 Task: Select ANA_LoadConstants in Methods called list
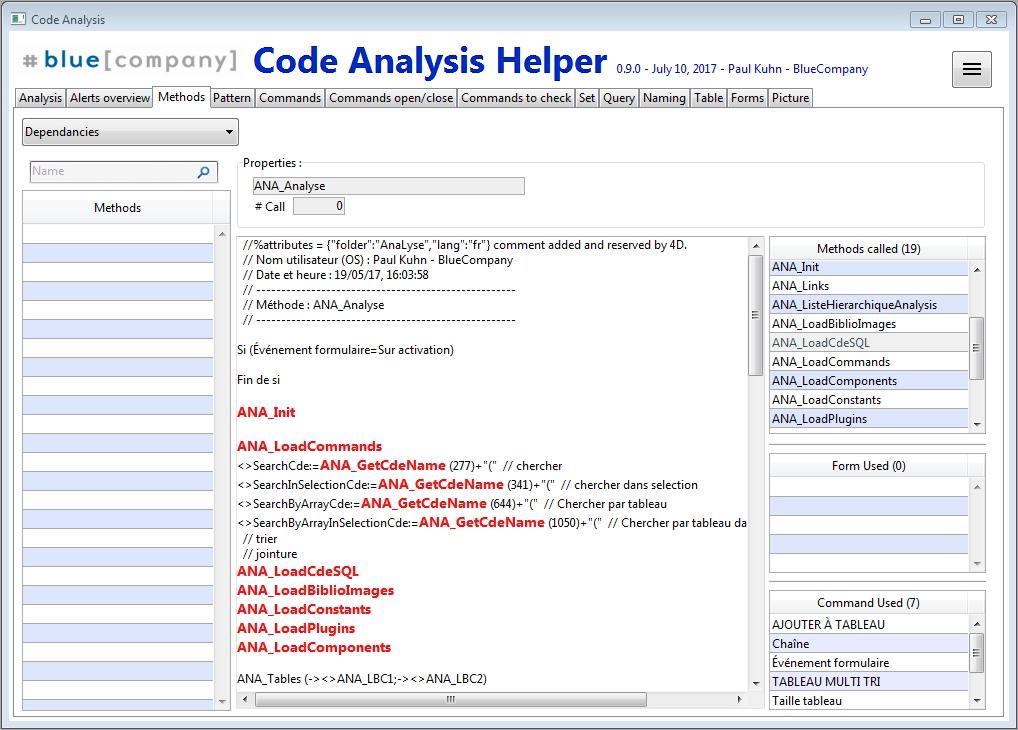coord(869,400)
